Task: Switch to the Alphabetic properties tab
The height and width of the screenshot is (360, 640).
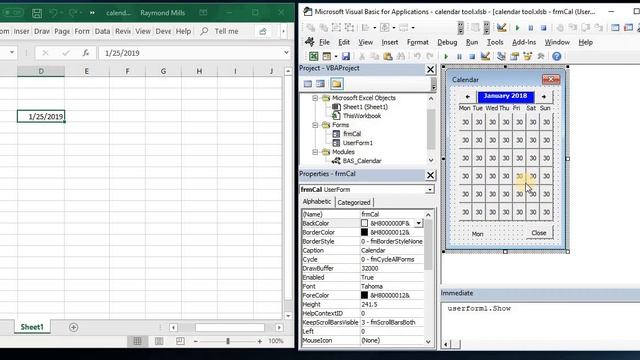Action: (x=317, y=202)
